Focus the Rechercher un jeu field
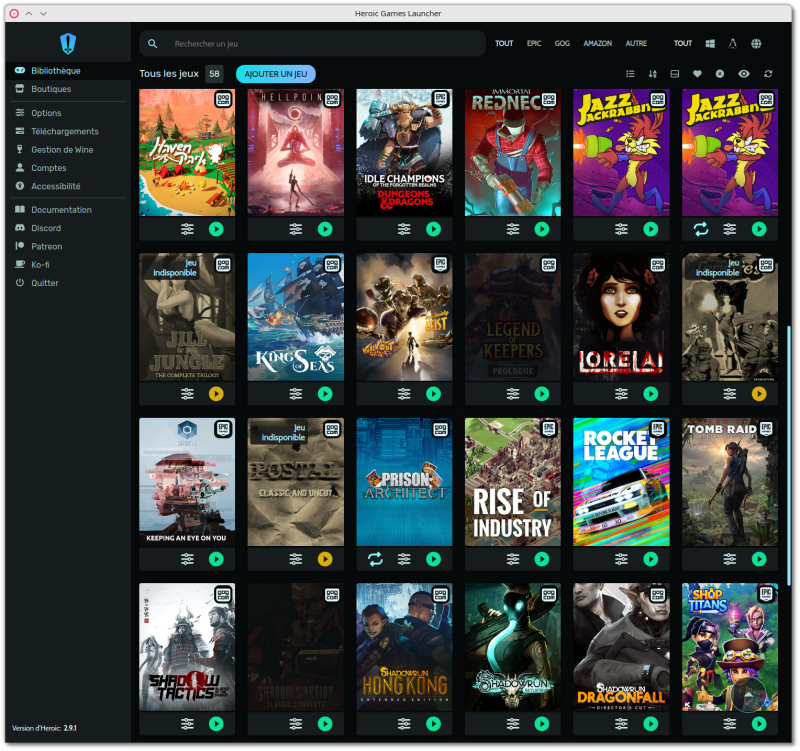 [312, 44]
